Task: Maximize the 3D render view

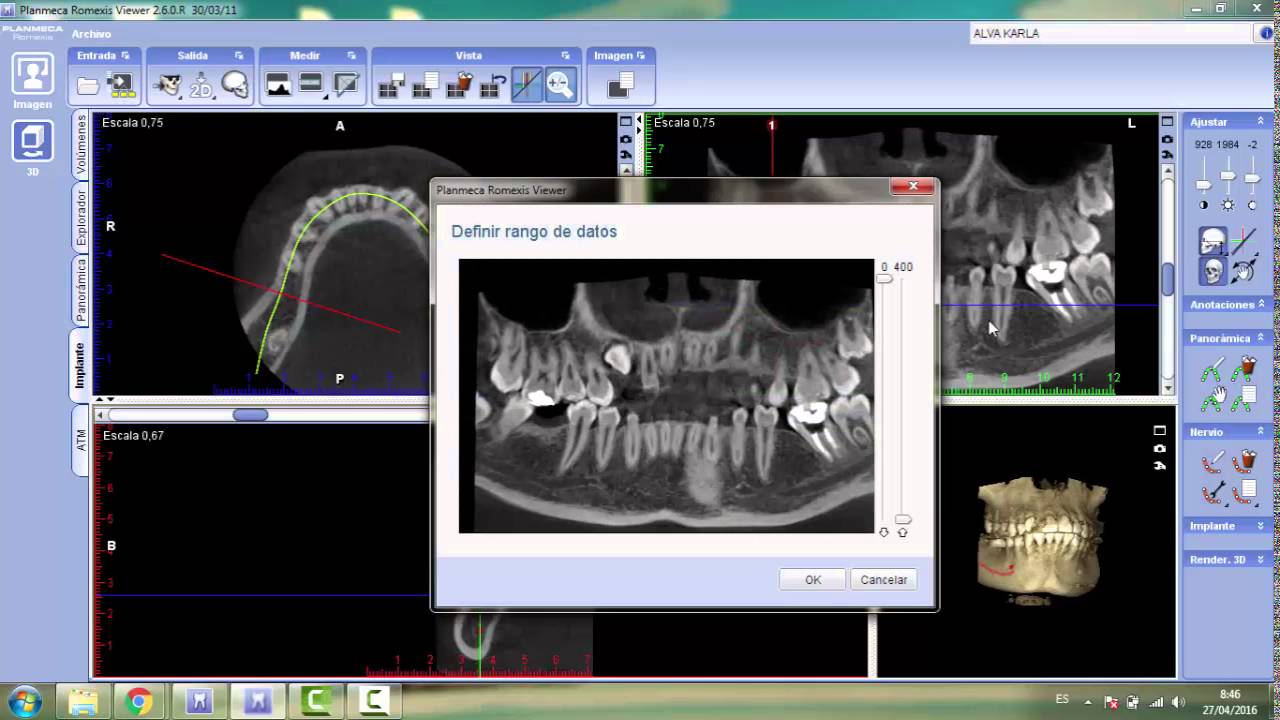Action: (x=1160, y=431)
